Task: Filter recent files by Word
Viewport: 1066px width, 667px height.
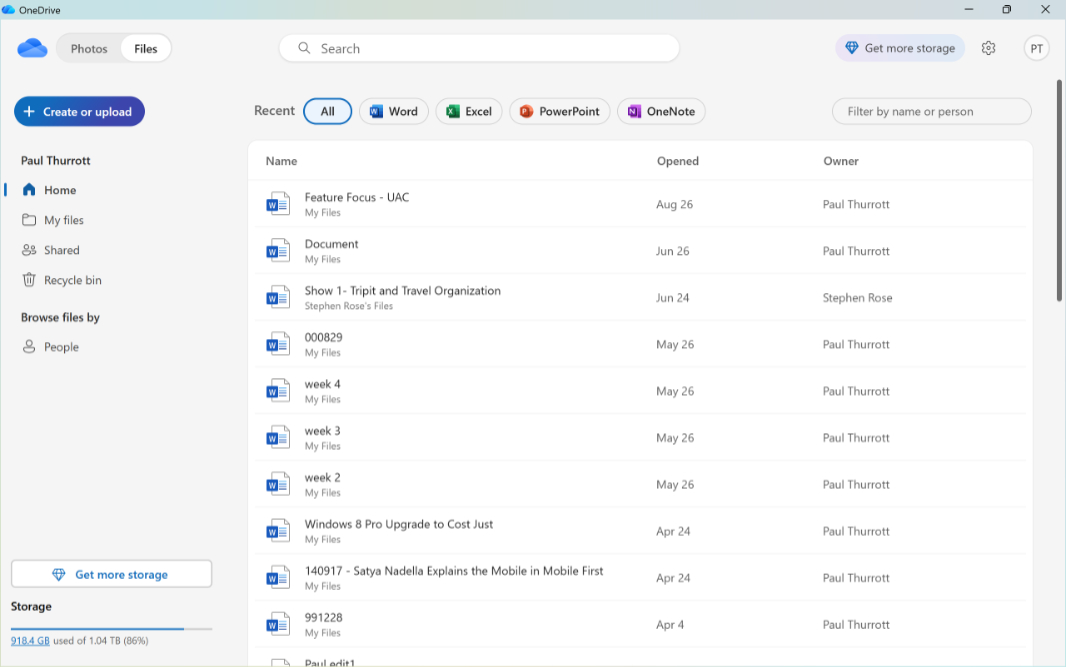Action: [394, 111]
